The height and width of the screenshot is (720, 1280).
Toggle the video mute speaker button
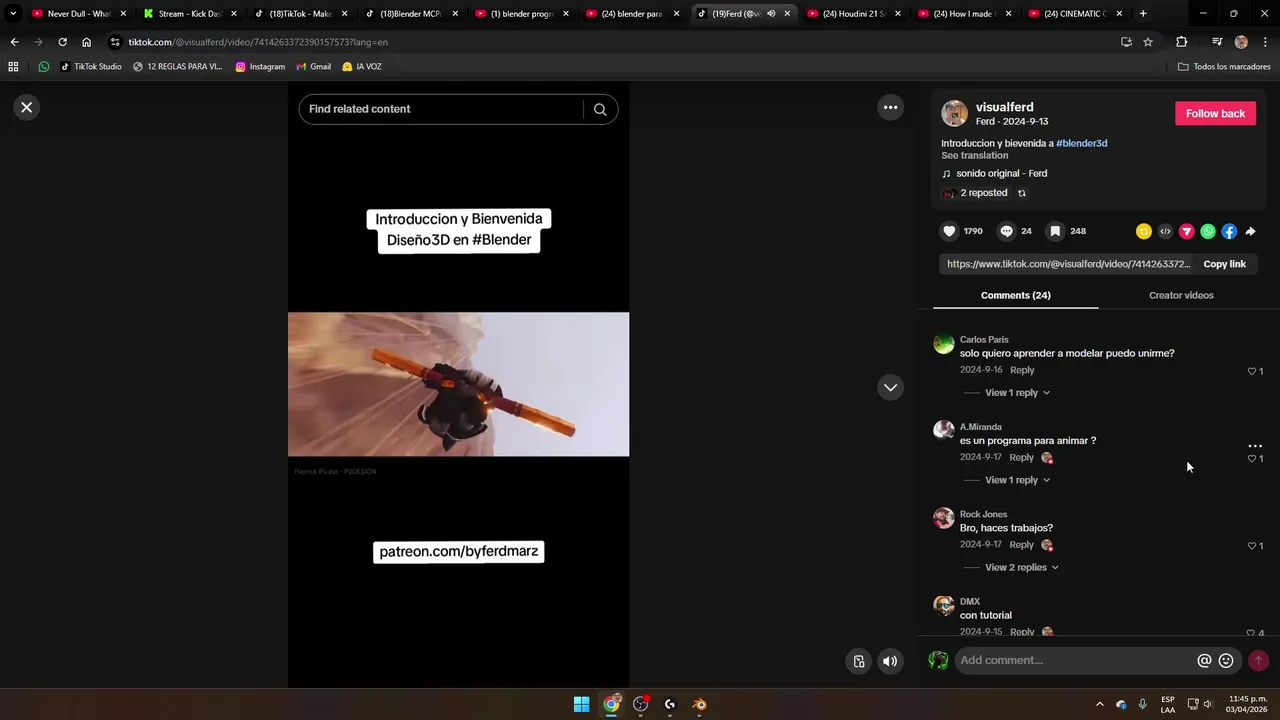[x=890, y=661]
